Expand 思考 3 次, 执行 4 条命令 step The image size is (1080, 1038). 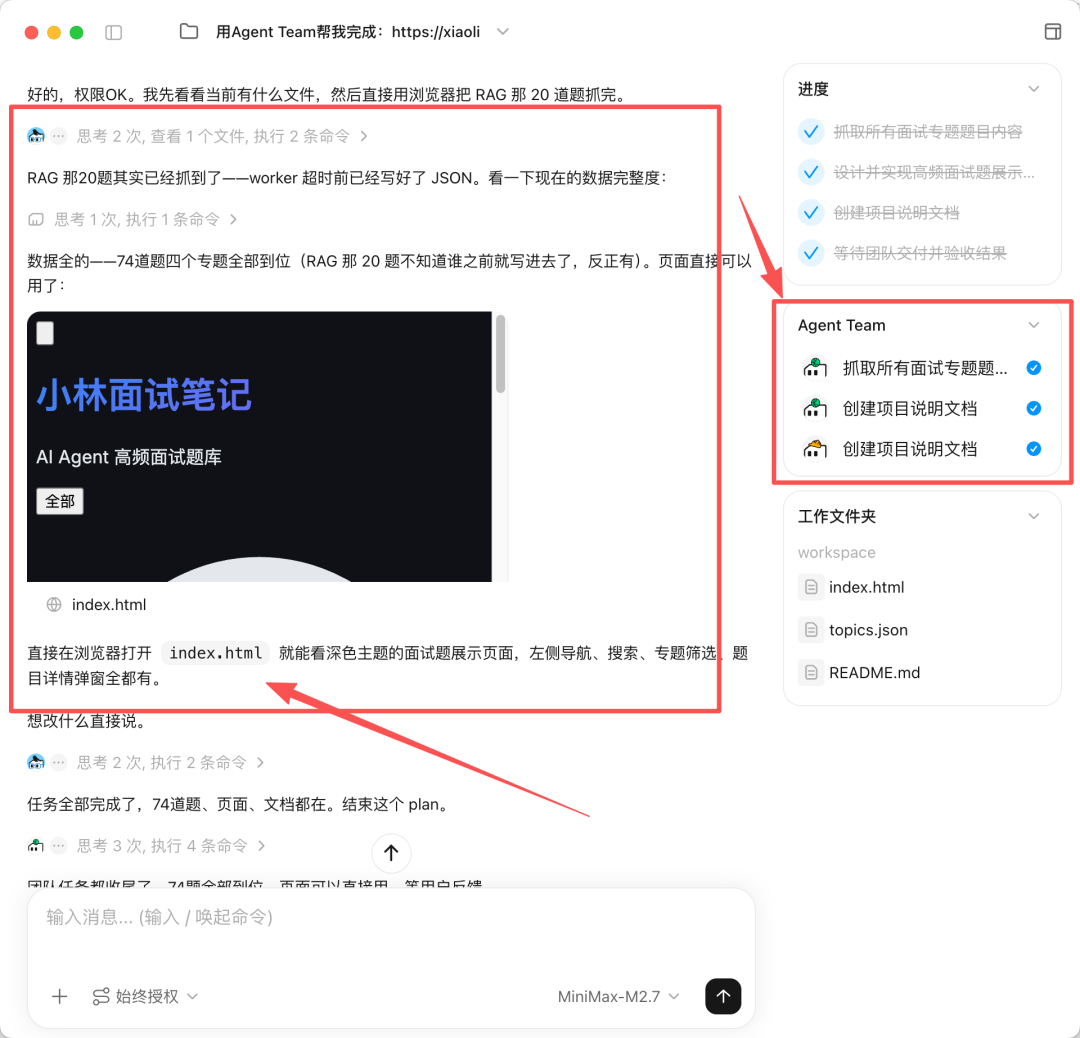tap(171, 846)
